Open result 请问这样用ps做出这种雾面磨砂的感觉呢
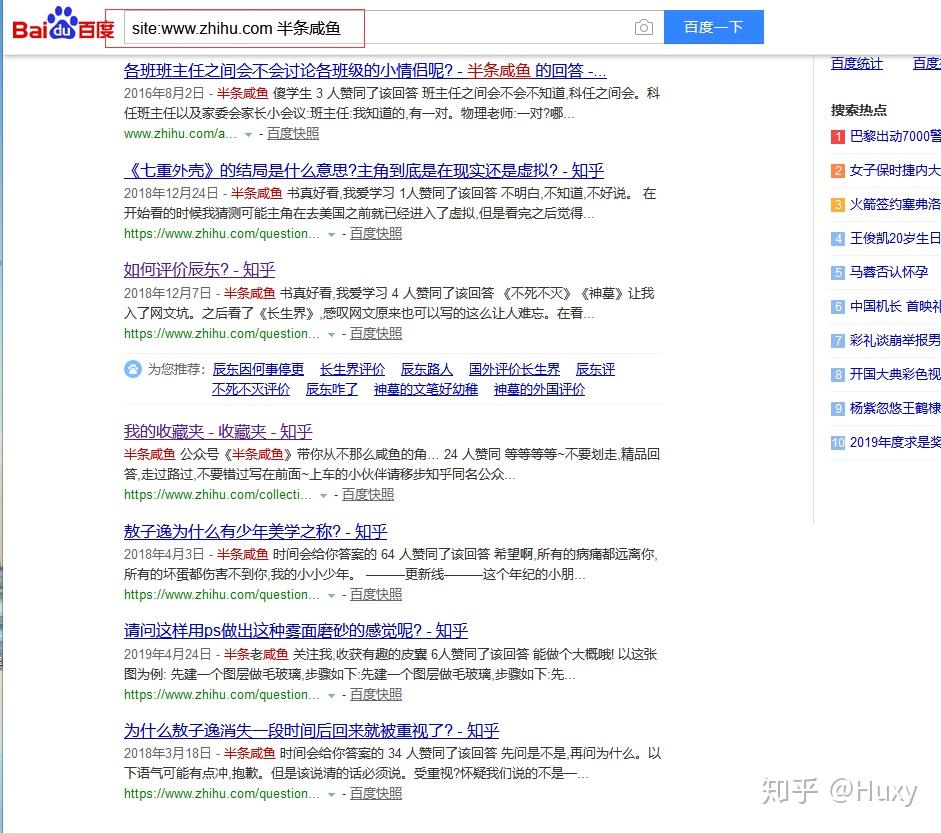This screenshot has height=833, width=941. click(x=296, y=631)
